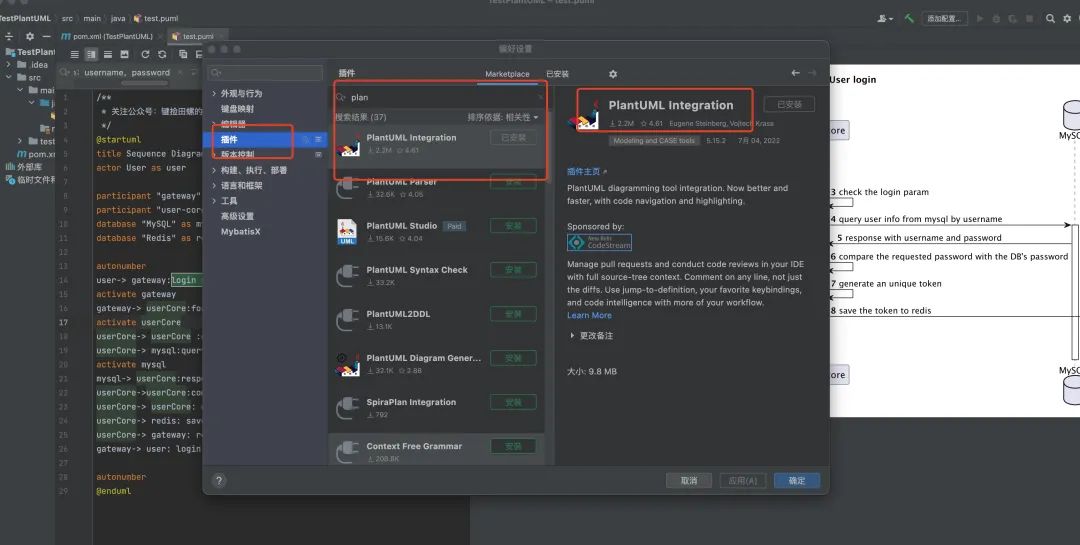Click copy diagram icon in PlantUML toolbar
Image resolution: width=1080 pixels, height=545 pixels.
[x=183, y=54]
